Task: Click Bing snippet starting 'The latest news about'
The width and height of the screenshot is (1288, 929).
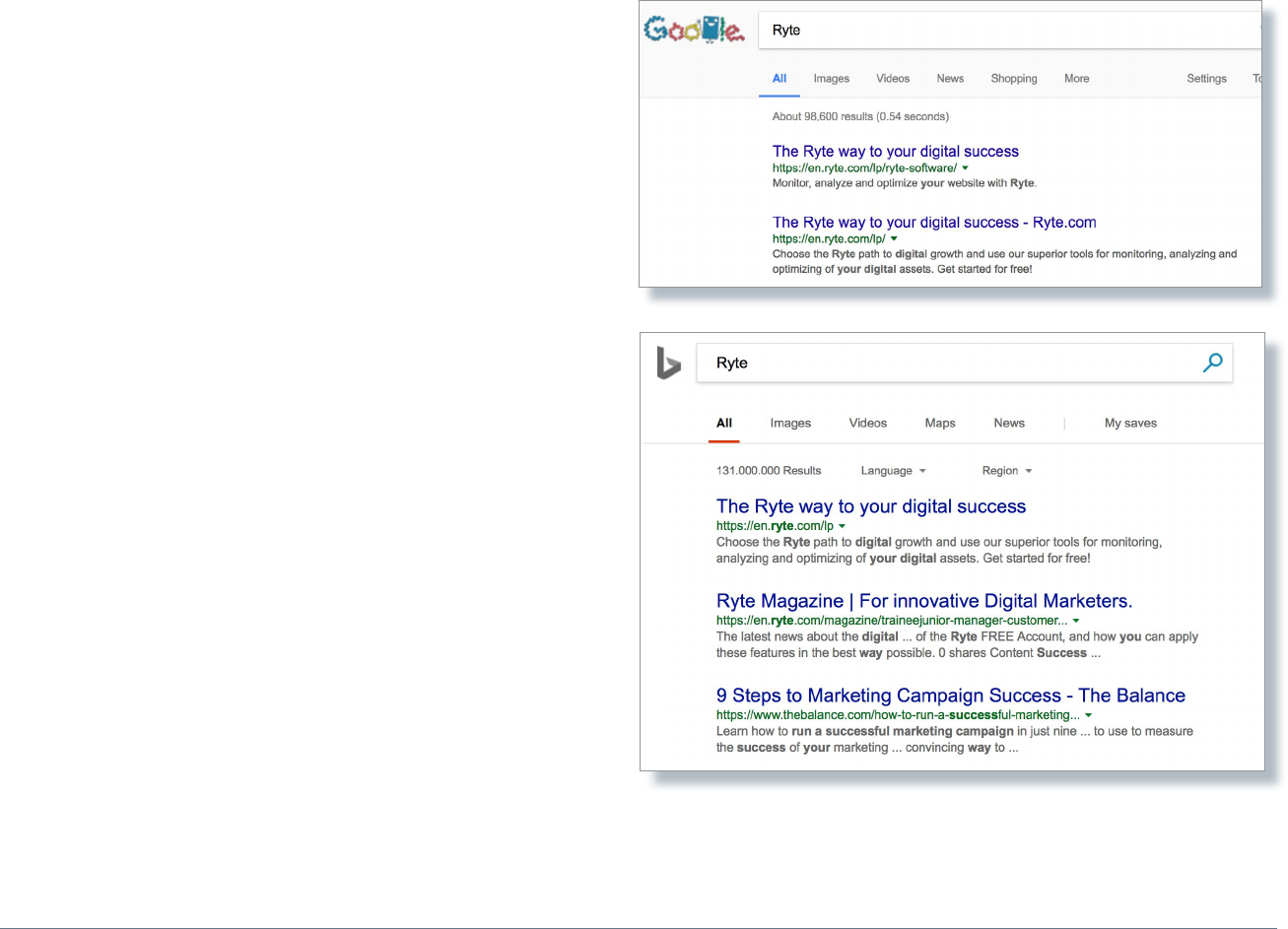Action: coord(957,645)
